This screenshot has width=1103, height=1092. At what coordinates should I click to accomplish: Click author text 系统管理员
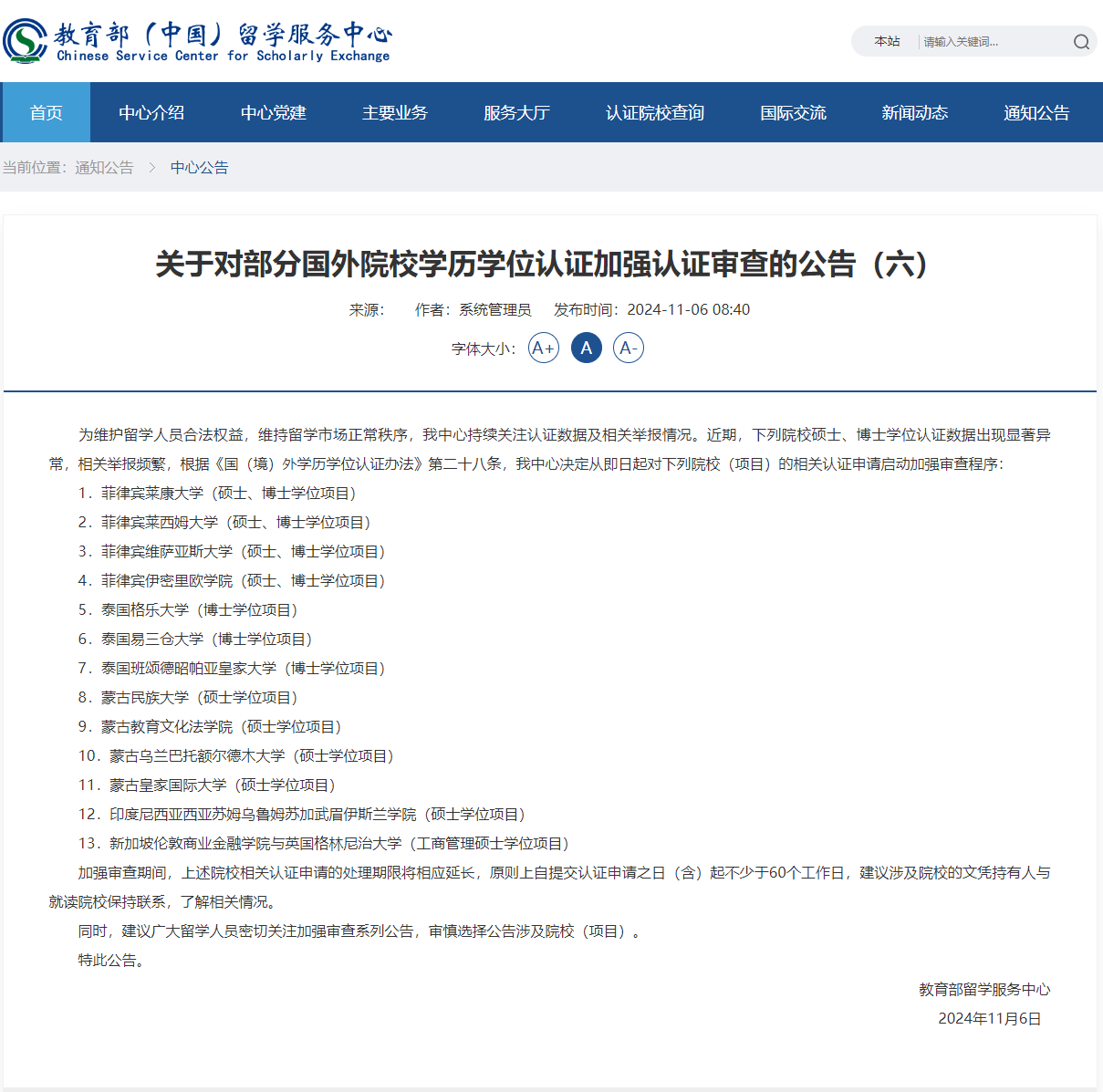495,309
